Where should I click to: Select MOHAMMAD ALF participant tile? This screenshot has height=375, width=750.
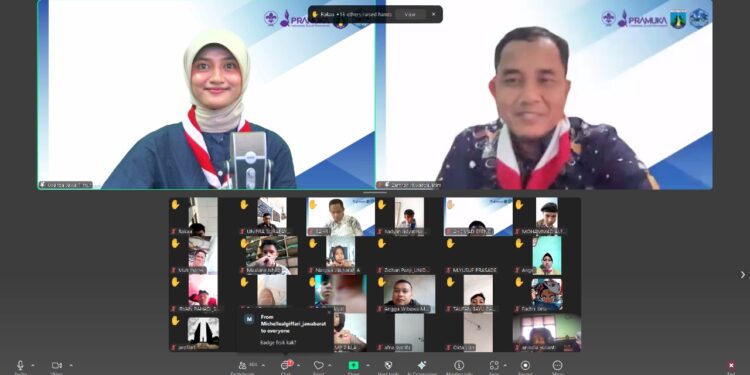point(547,216)
